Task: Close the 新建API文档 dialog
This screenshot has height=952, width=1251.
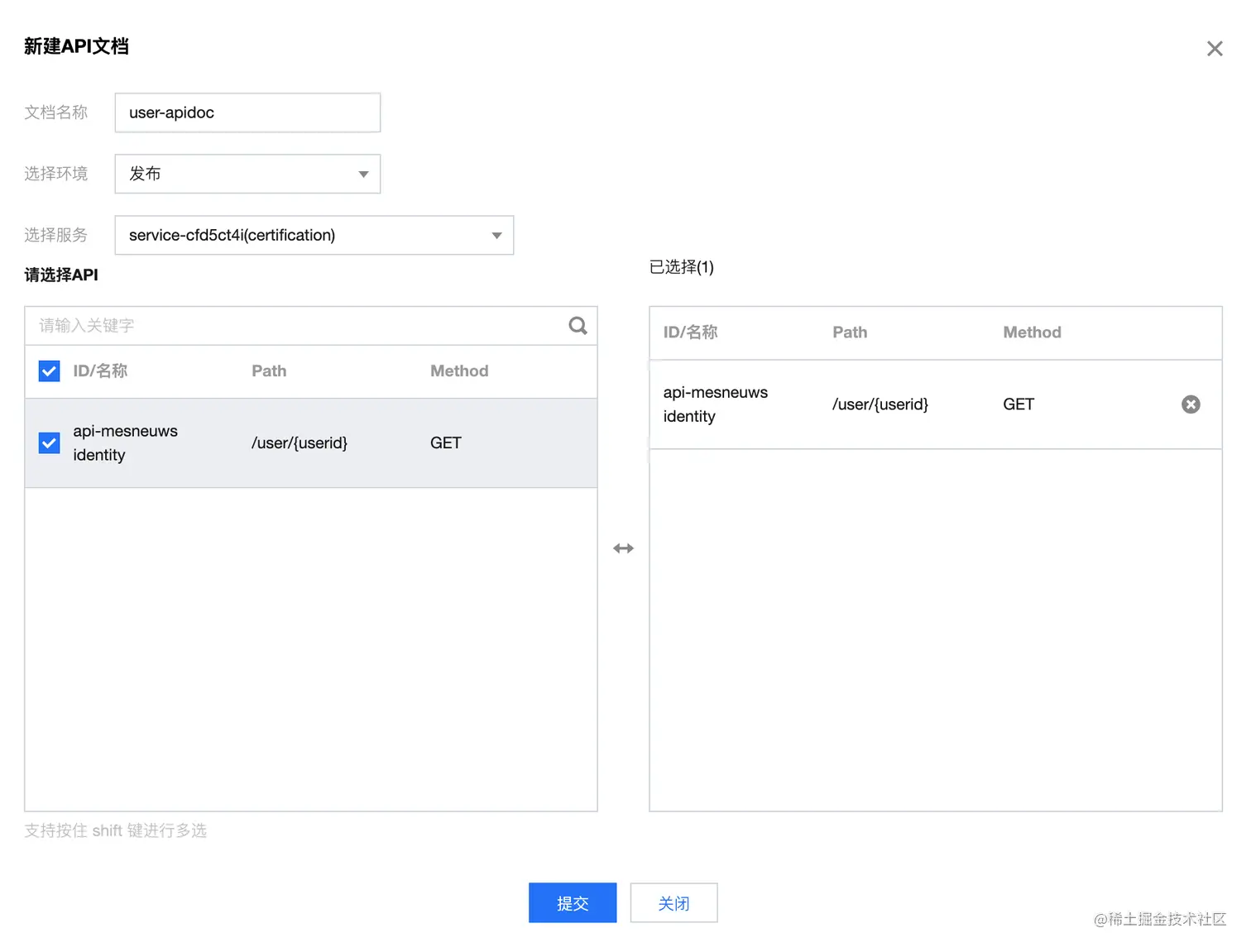Action: 1215,49
